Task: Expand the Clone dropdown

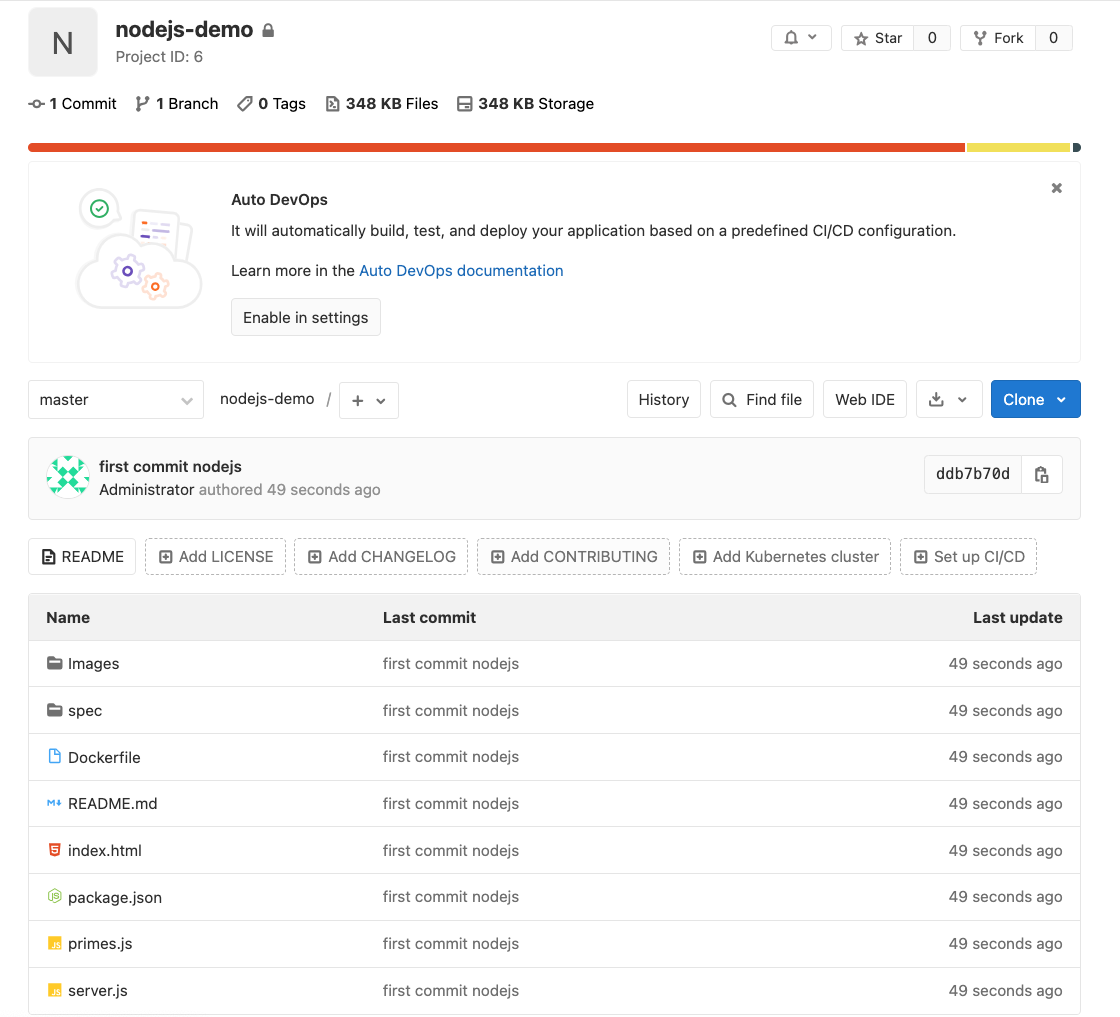Action: pos(1036,399)
